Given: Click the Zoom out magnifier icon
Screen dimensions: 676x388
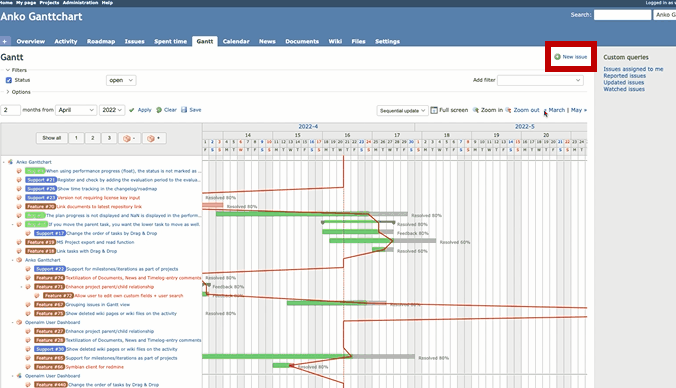Looking at the screenshot, I should [x=508, y=110].
